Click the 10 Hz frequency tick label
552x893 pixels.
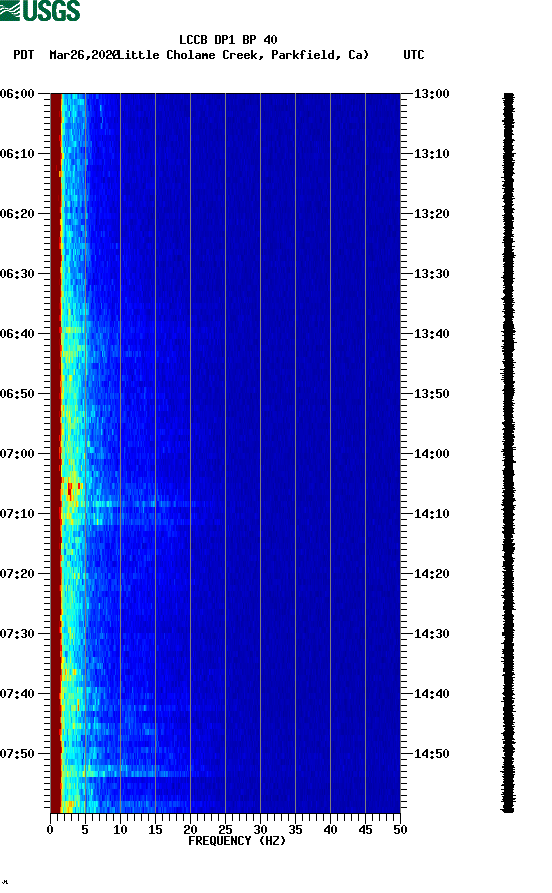[x=120, y=830]
